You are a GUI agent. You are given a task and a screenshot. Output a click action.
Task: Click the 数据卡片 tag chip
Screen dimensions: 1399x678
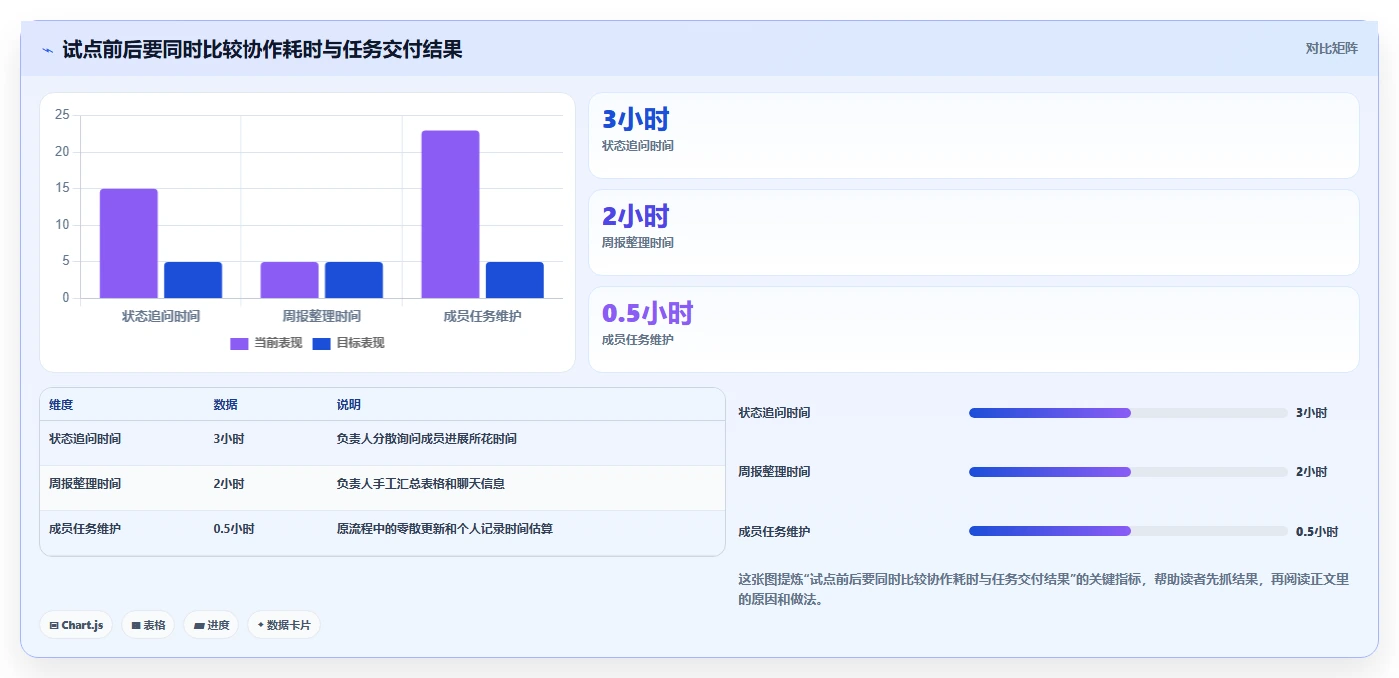pyautogui.click(x=284, y=625)
